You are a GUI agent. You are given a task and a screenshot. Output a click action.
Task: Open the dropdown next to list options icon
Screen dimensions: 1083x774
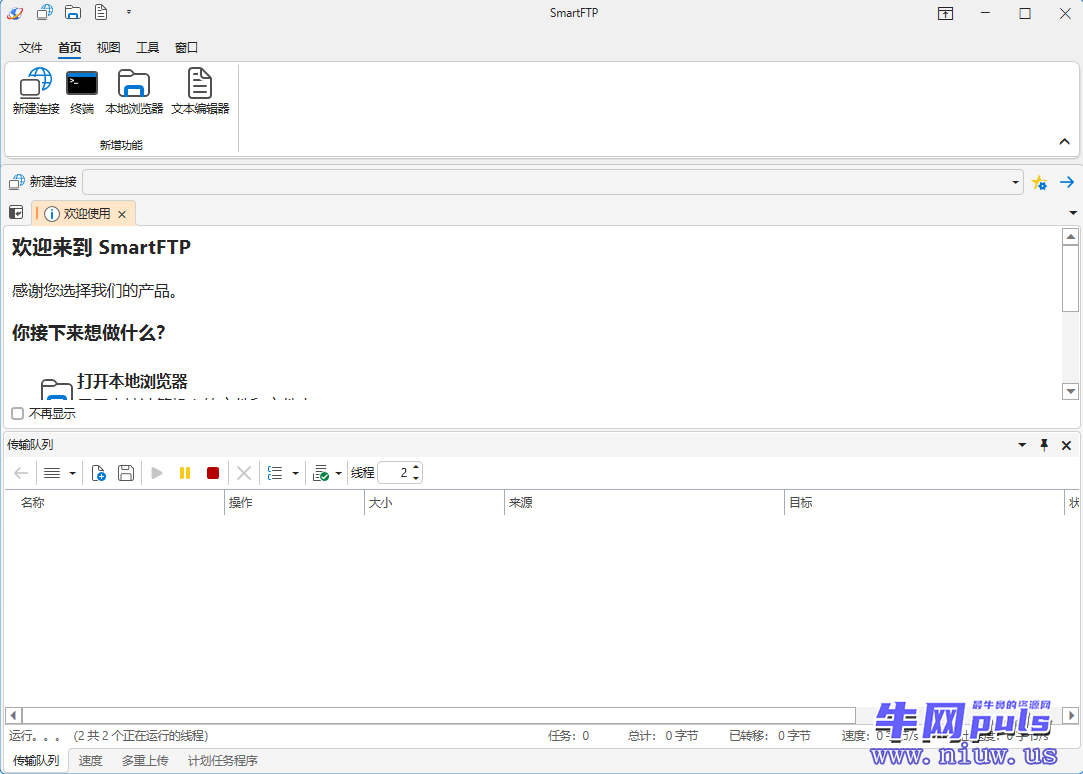pos(296,473)
